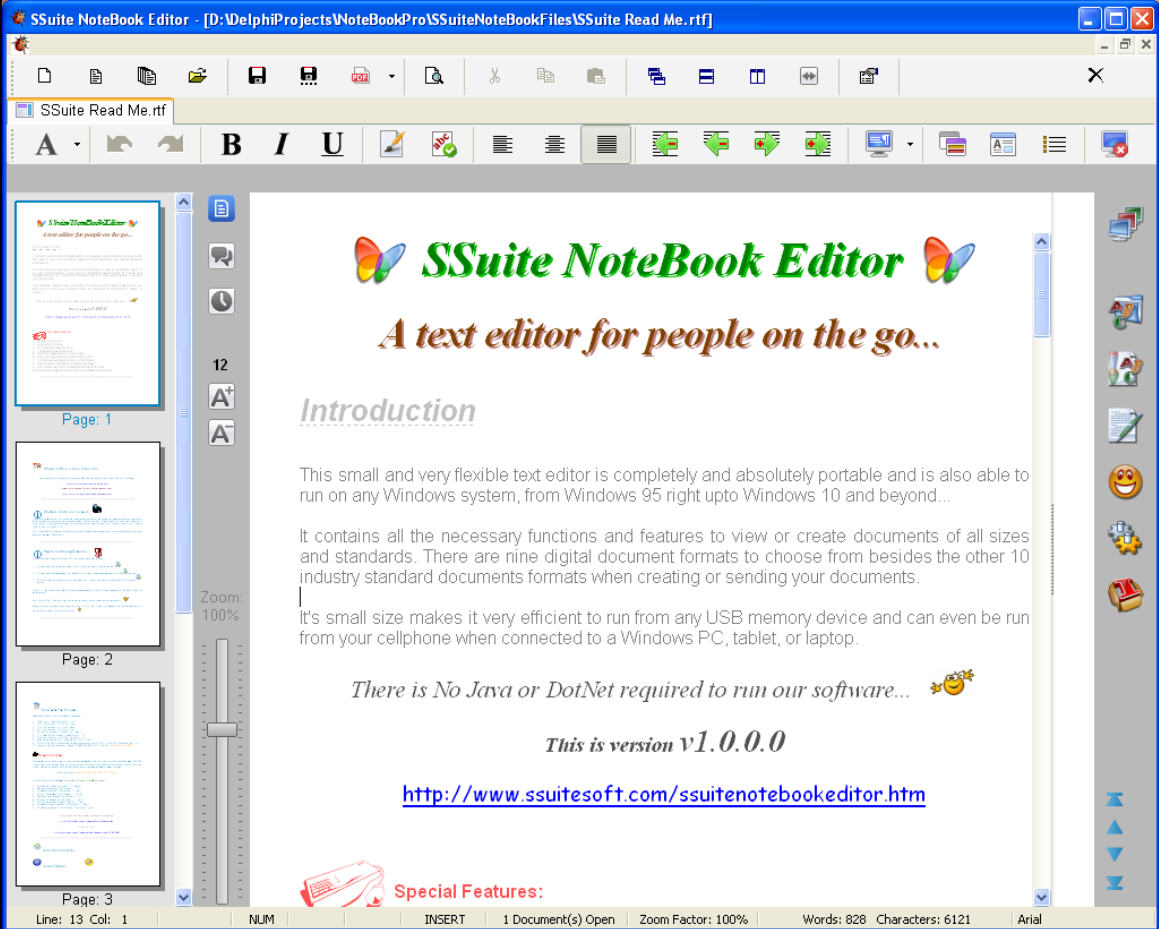This screenshot has height=929, width=1159.
Task: Center align the text
Action: tap(554, 143)
